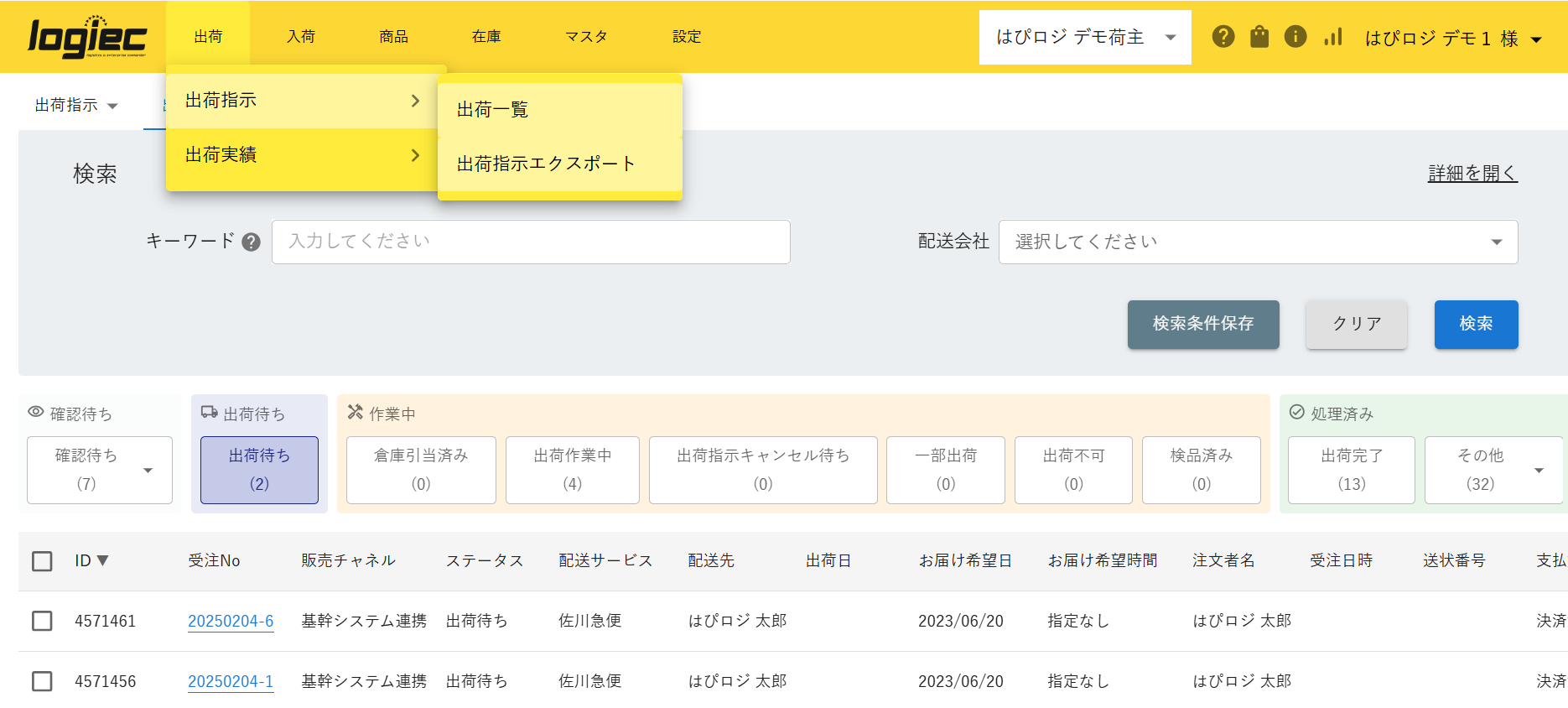The image size is (1568, 708).
Task: Open the 出荷 top menu
Action: coord(208,37)
